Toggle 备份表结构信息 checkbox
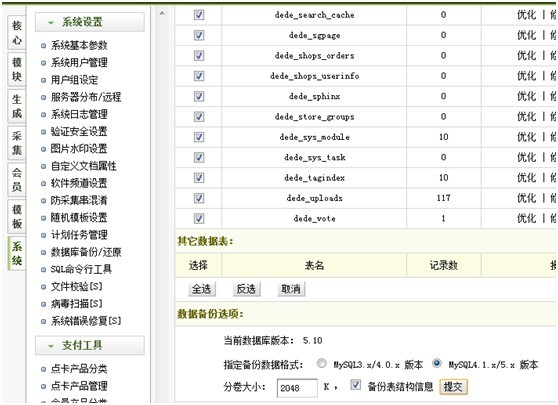The height and width of the screenshot is (405, 558). 355,384
